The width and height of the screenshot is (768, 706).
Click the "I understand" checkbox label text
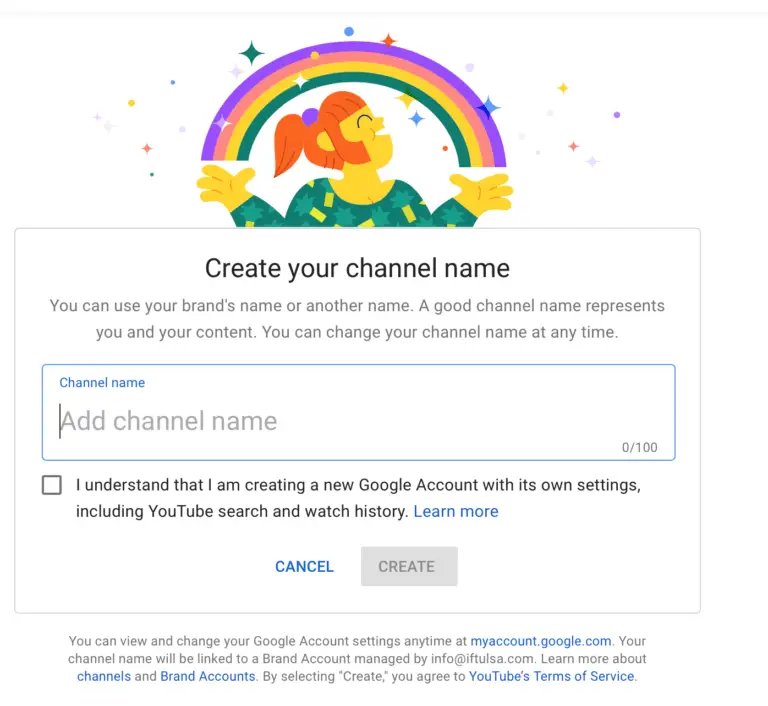357,498
